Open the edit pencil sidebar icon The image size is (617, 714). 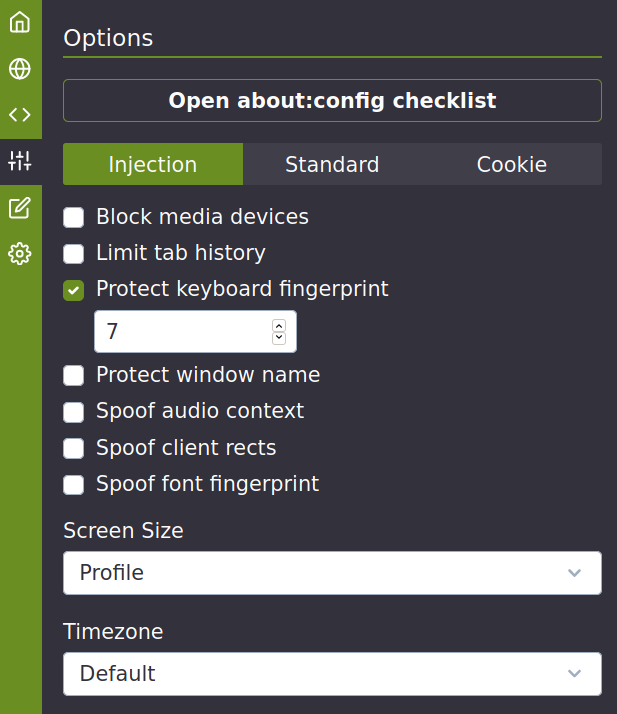[20, 208]
